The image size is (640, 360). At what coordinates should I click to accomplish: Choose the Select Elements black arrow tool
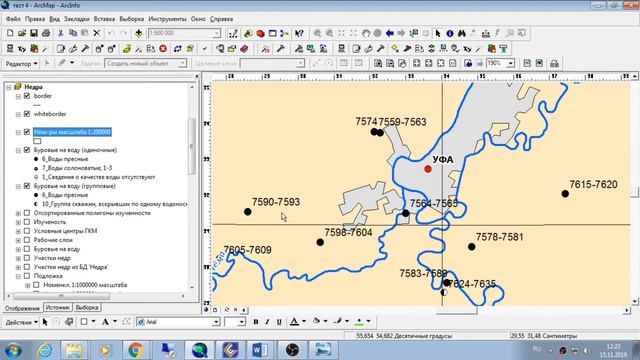pyautogui.click(x=438, y=33)
